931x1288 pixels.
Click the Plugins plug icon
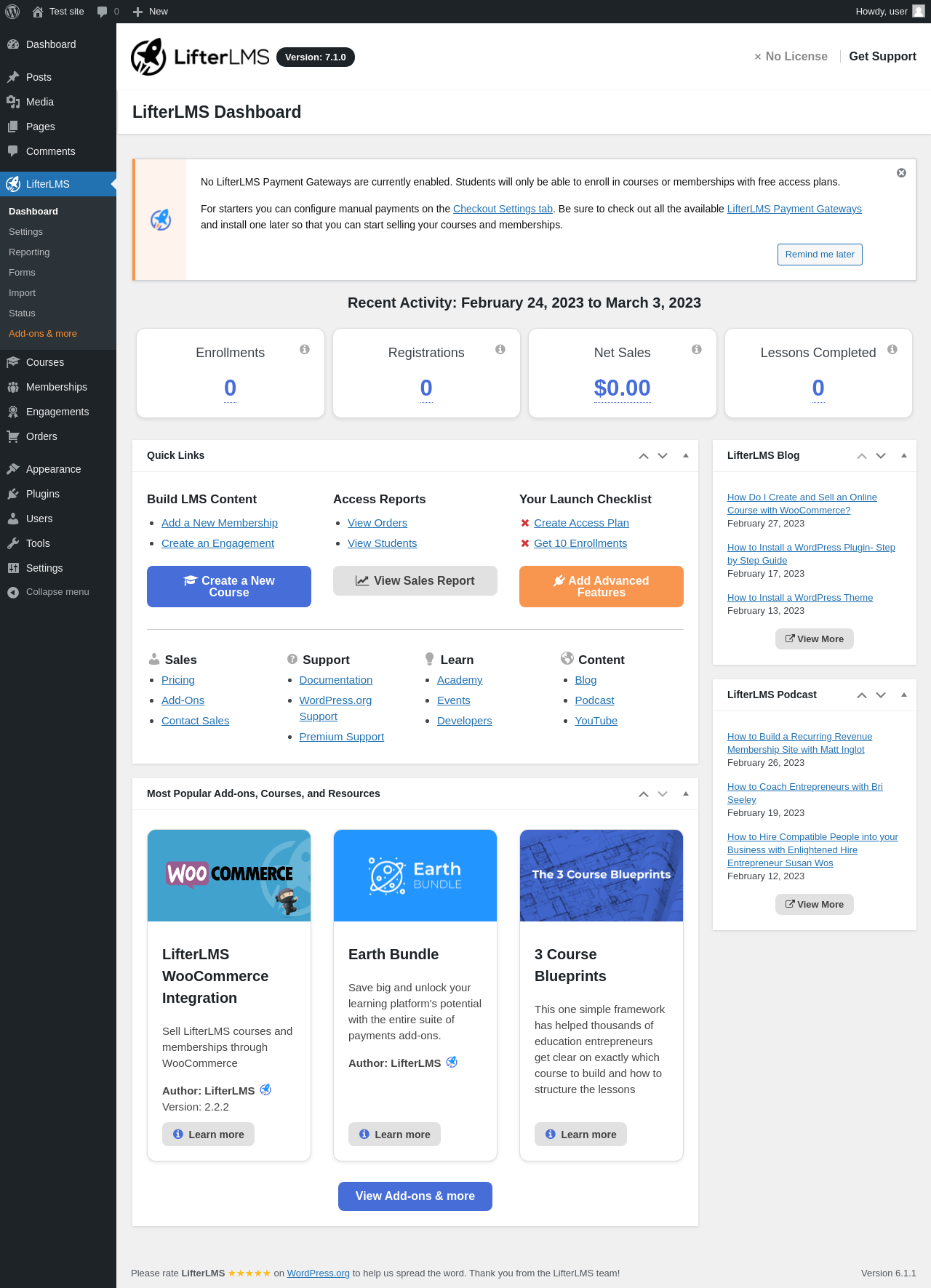point(13,494)
